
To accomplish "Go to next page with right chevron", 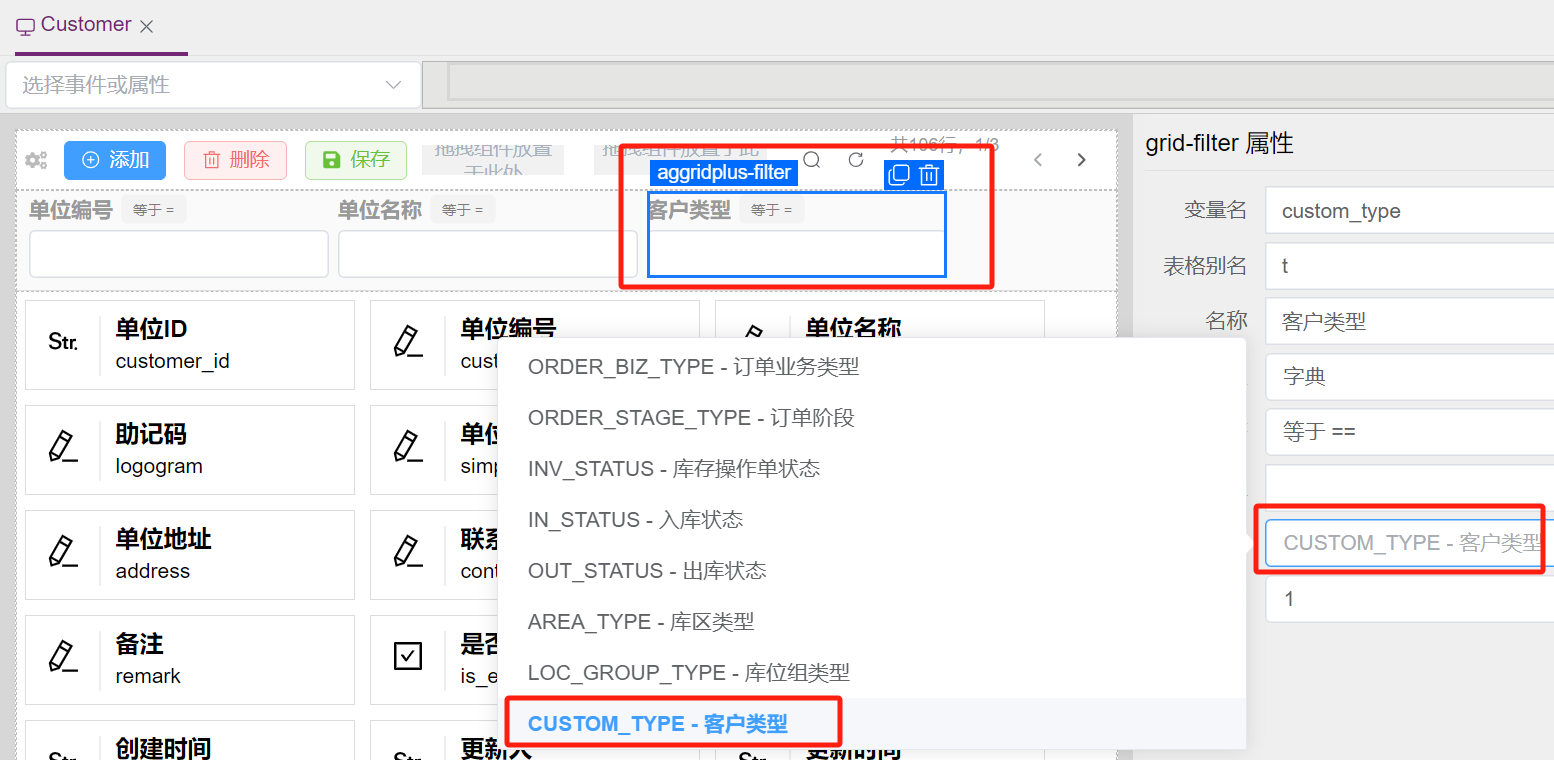I will pyautogui.click(x=1081, y=160).
